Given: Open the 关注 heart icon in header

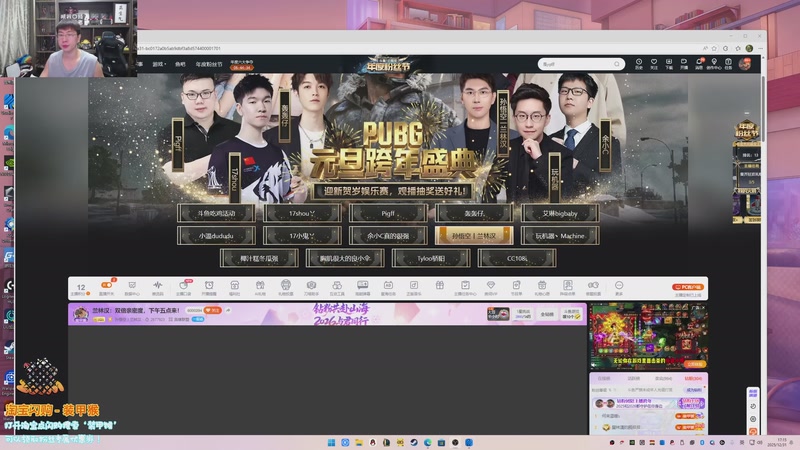Looking at the screenshot, I should 654,63.
